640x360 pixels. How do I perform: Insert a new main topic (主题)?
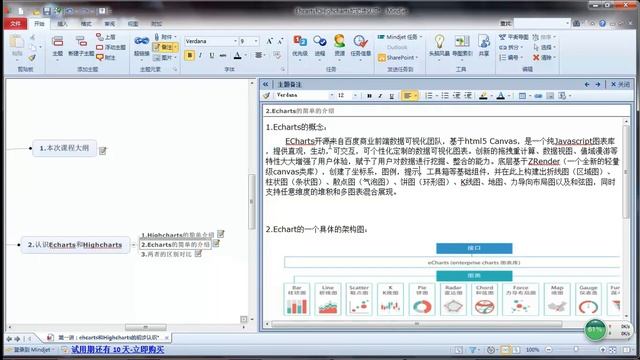[58, 46]
